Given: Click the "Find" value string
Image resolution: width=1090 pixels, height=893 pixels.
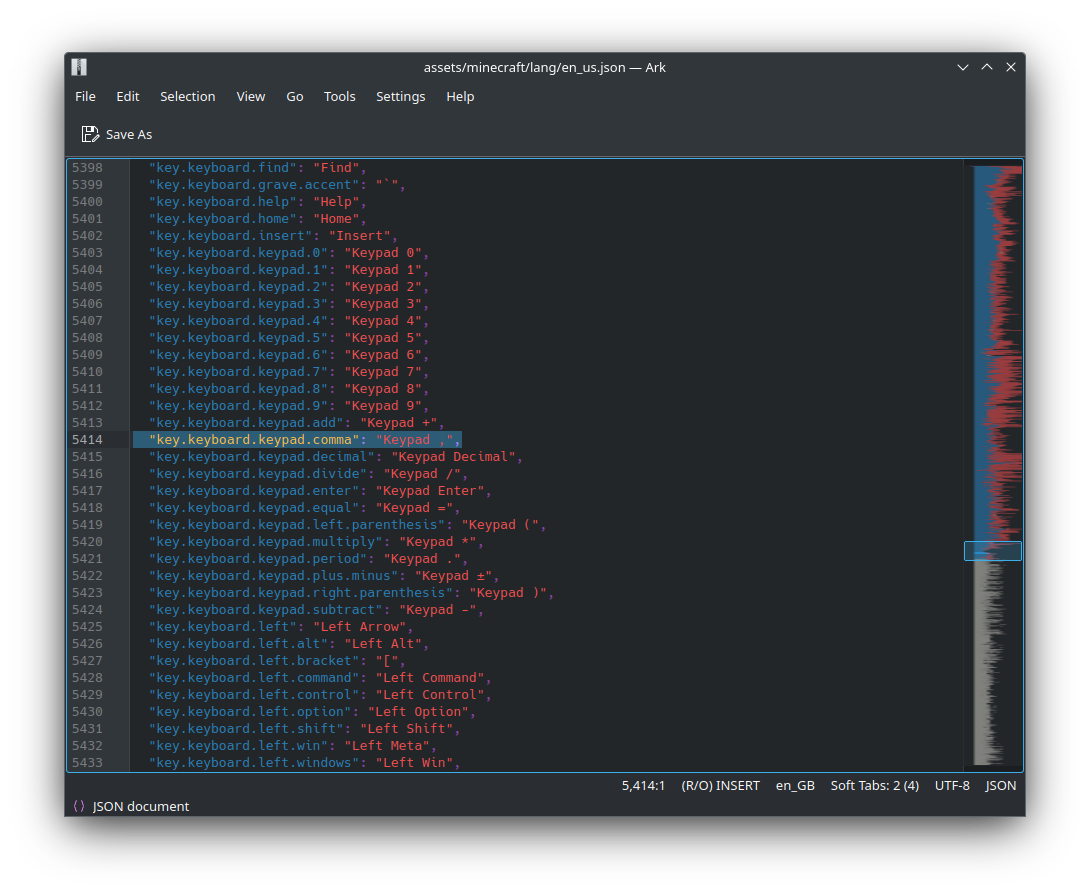Looking at the screenshot, I should [x=336, y=167].
